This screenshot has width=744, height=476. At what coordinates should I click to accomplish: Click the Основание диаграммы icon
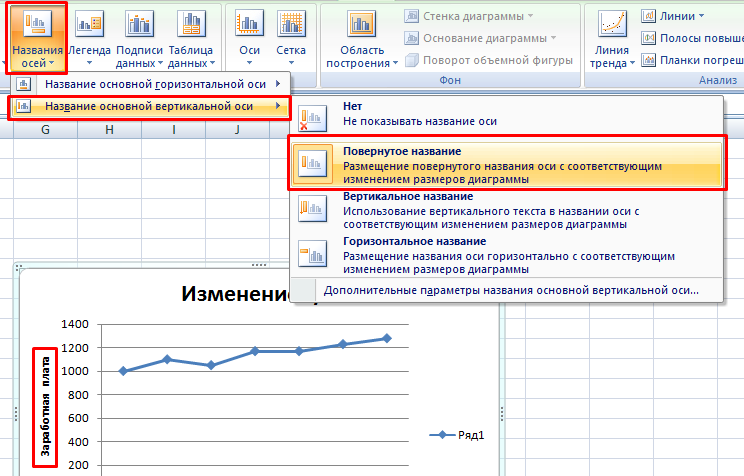click(x=411, y=37)
